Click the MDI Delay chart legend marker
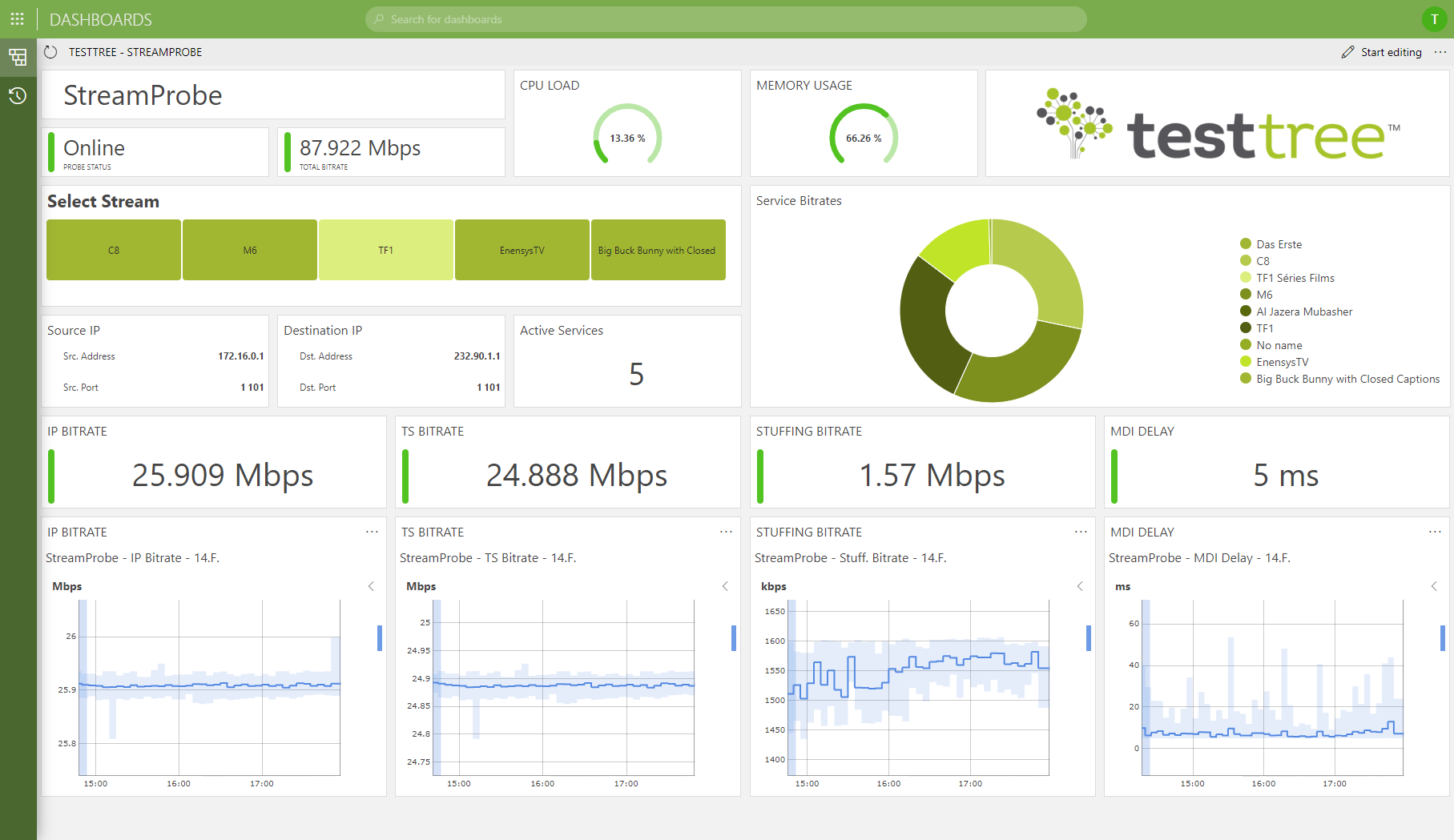Screen dimensions: 1454x840 click(1443, 638)
